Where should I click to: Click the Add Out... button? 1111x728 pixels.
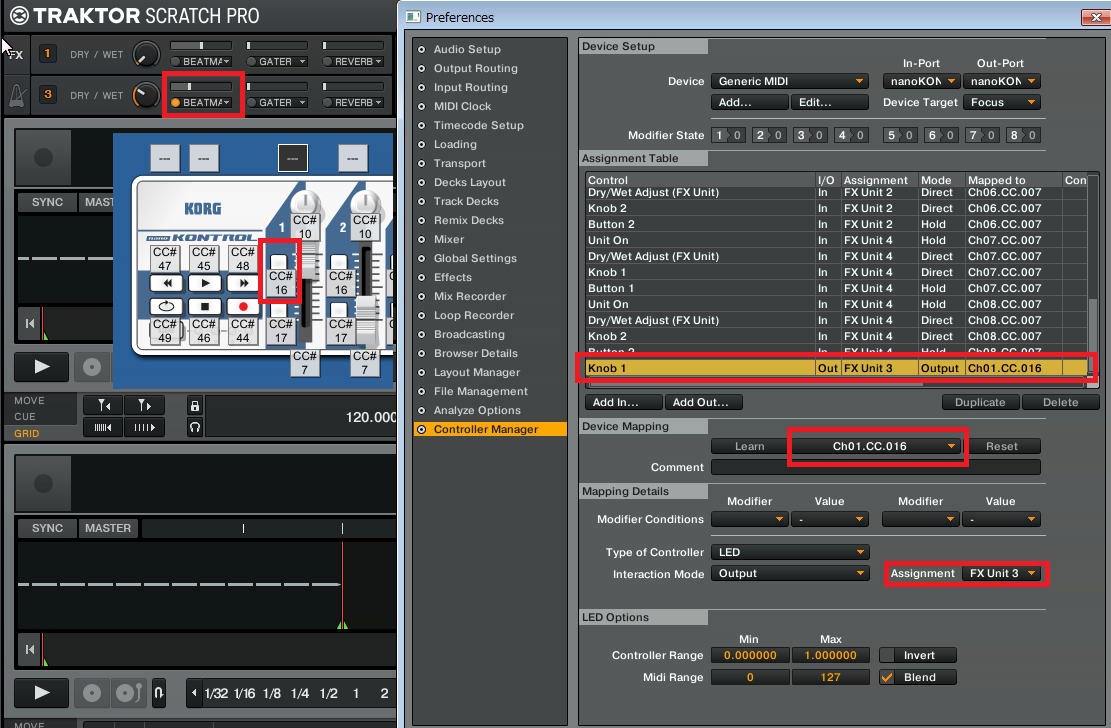[x=704, y=403]
